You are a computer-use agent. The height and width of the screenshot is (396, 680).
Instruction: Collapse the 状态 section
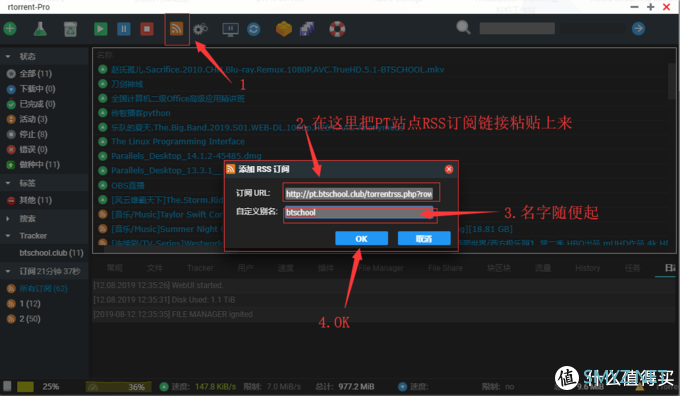click(x=8, y=56)
